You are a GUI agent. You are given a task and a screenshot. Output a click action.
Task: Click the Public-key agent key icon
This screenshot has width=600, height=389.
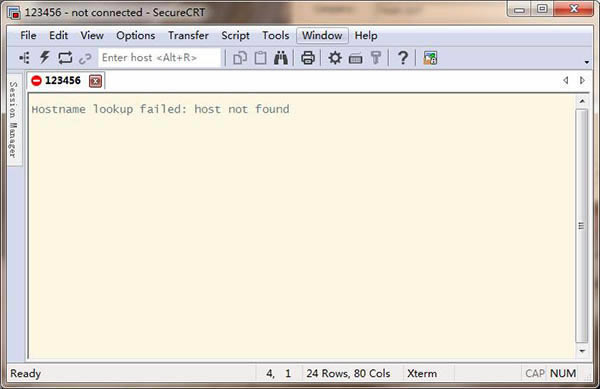(376, 58)
